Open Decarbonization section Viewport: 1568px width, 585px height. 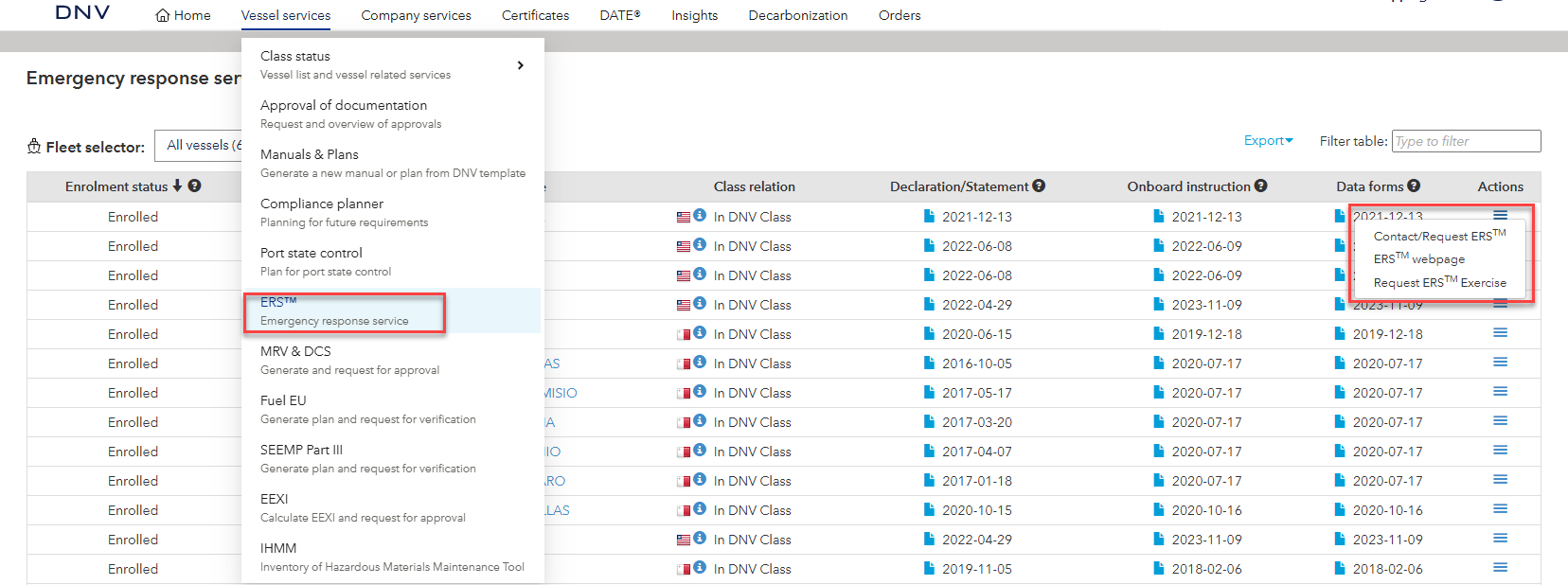798,15
